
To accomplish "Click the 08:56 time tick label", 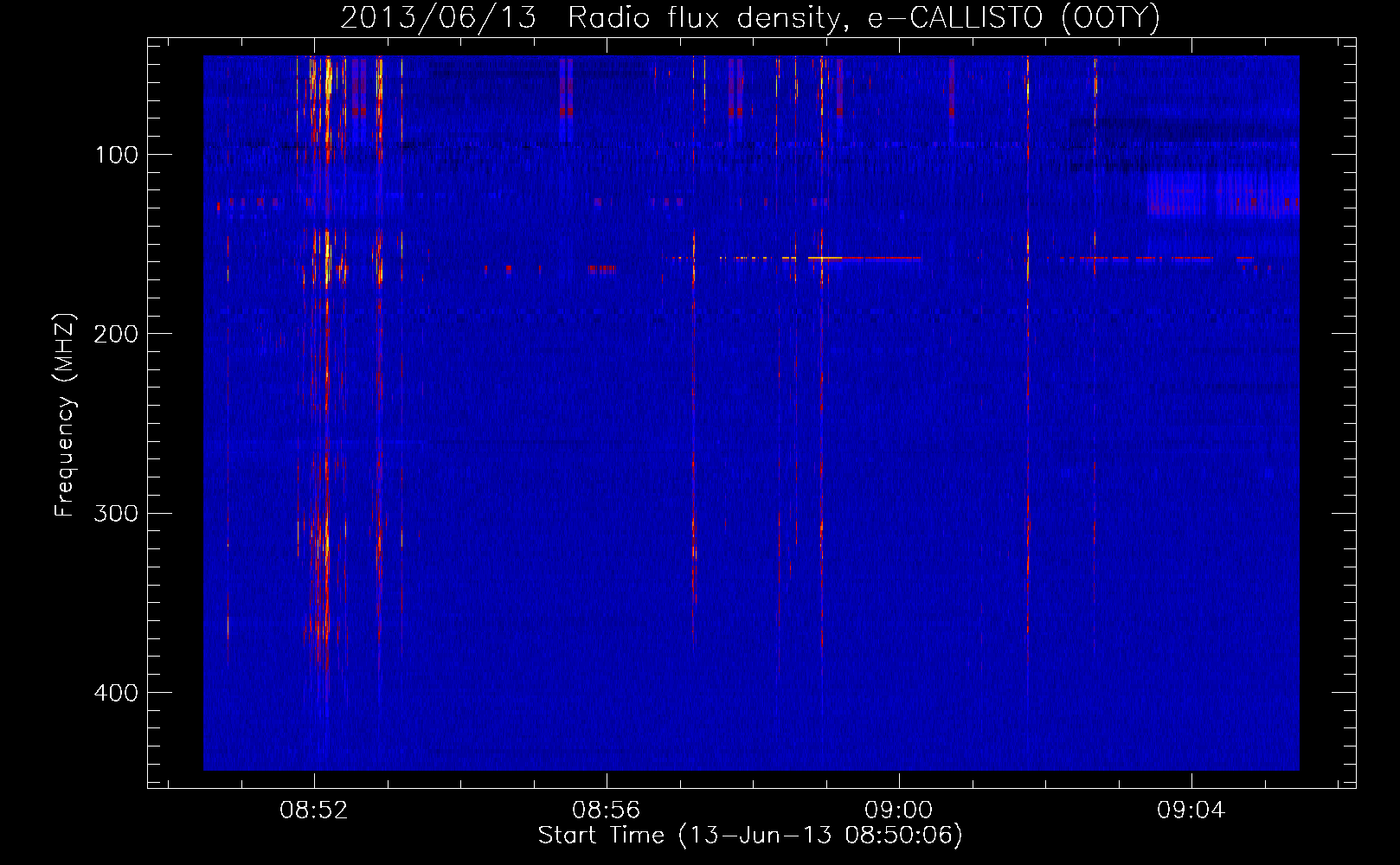I will tap(607, 811).
